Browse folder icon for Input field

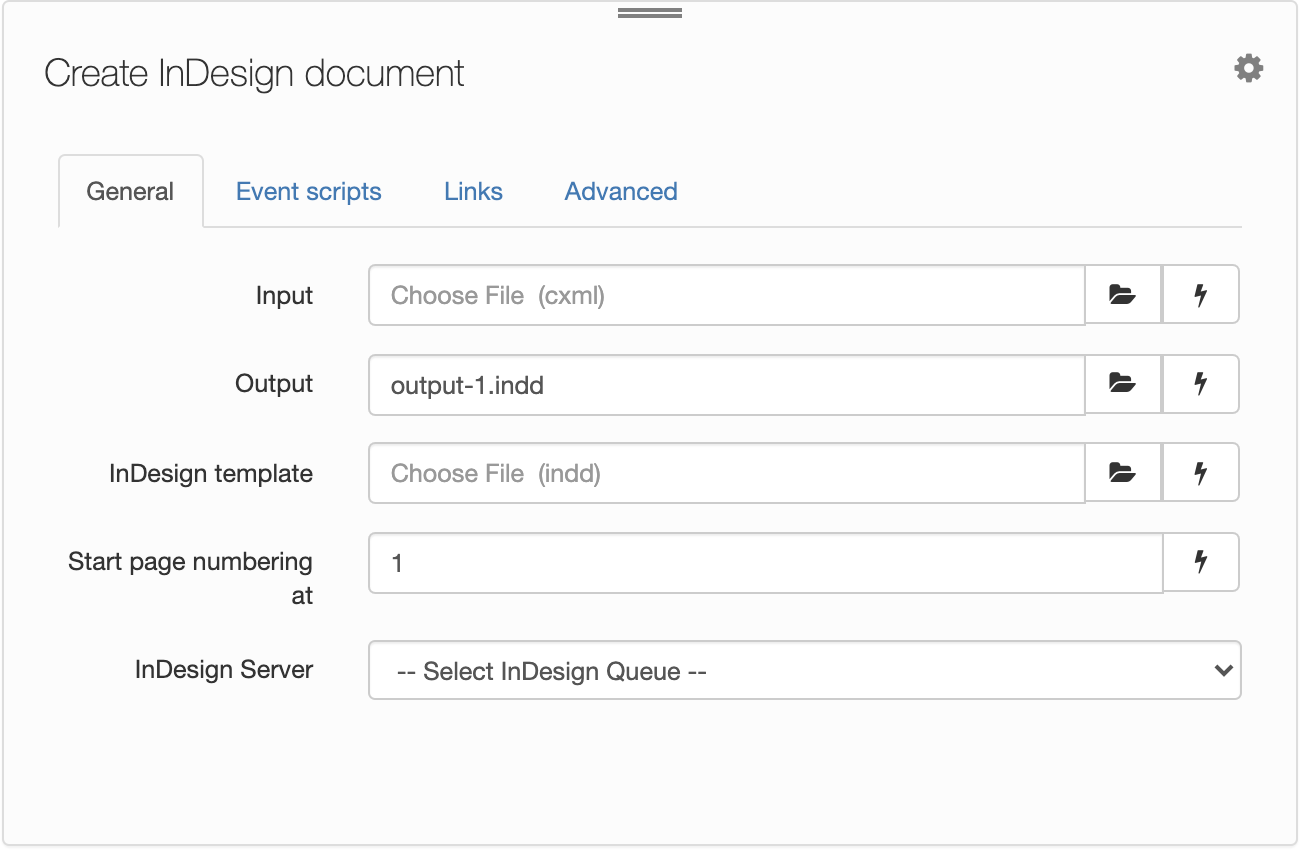coord(1123,295)
